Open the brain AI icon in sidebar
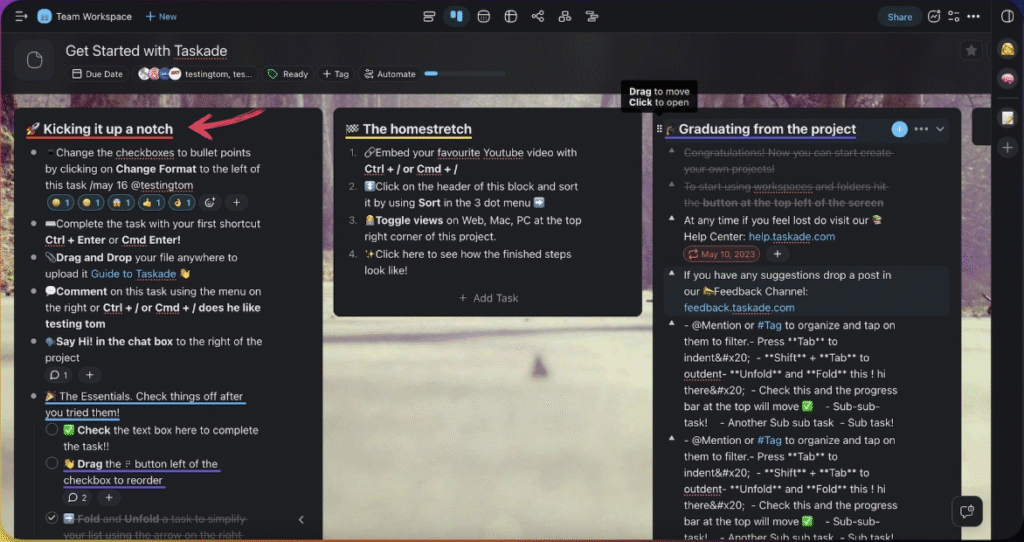 click(1007, 78)
